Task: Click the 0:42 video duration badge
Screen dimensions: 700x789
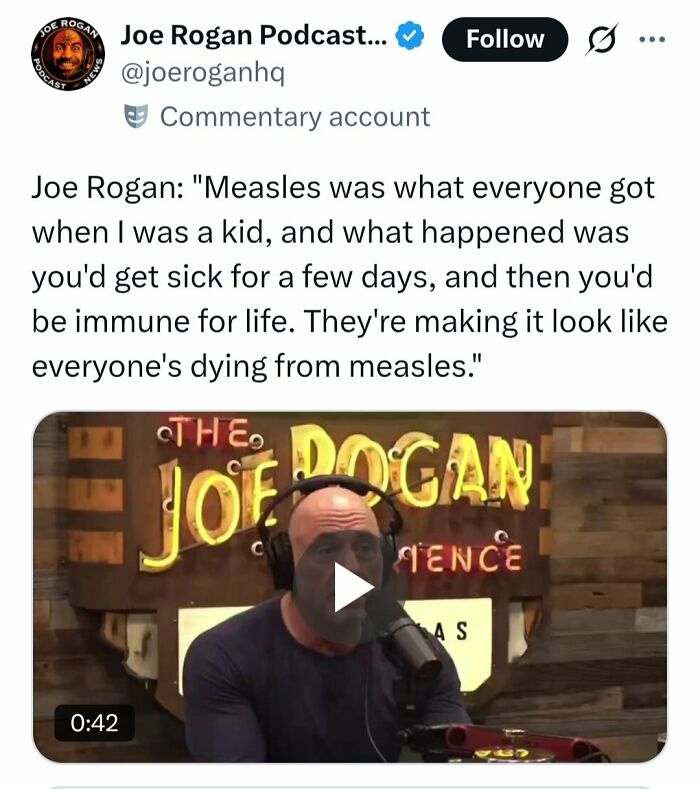Action: pos(92,721)
